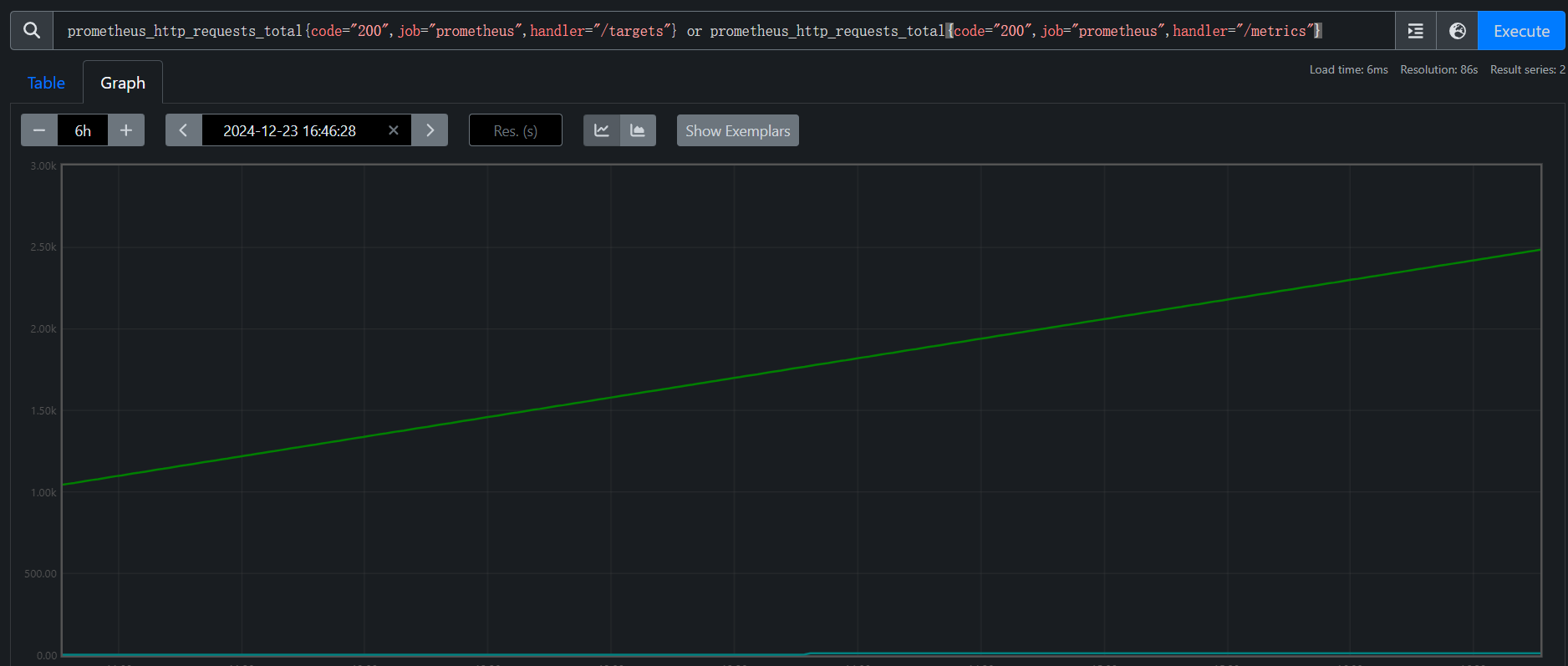Advance to the next time window using the right chevron

430,130
